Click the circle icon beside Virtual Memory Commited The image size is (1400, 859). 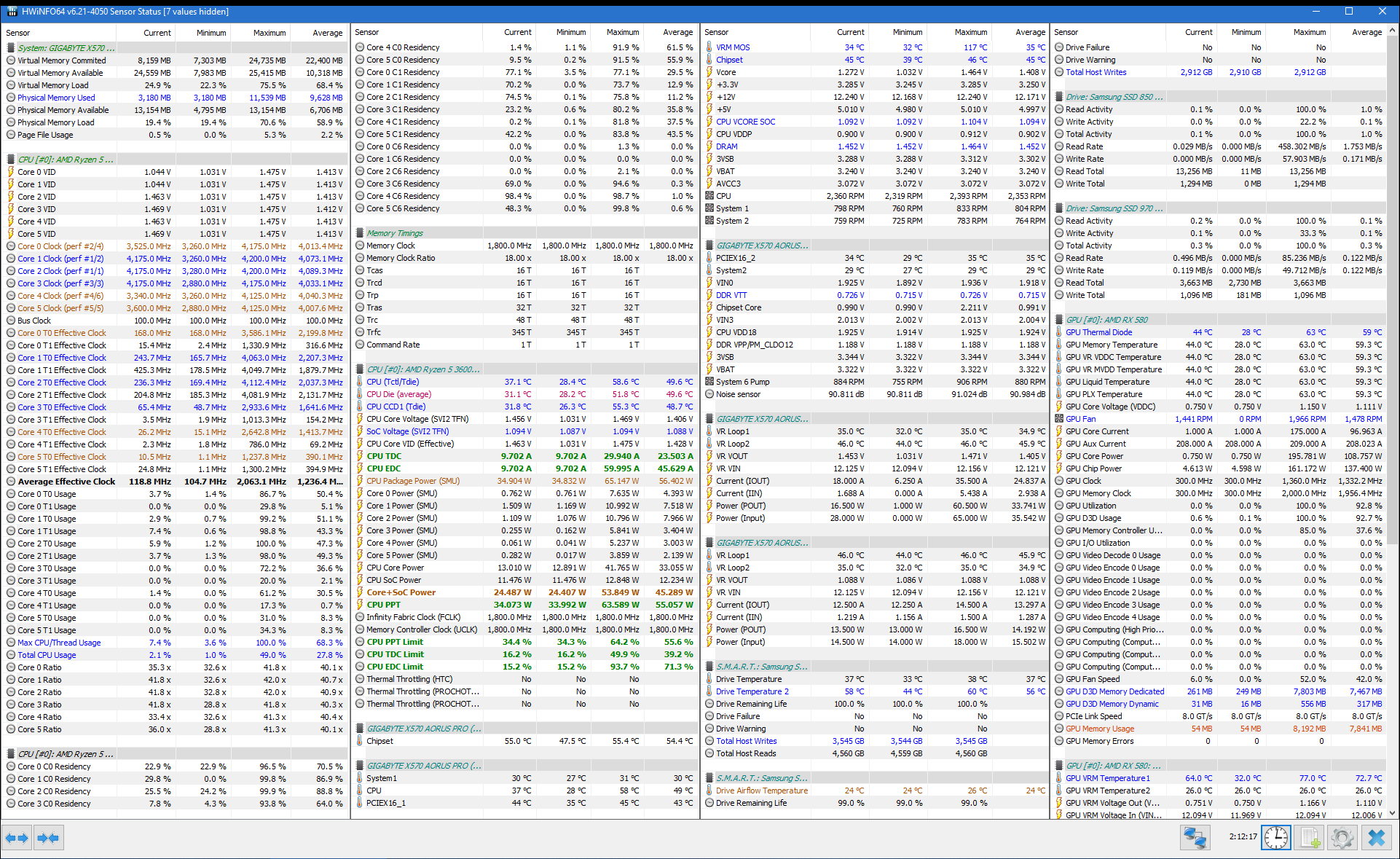(11, 60)
